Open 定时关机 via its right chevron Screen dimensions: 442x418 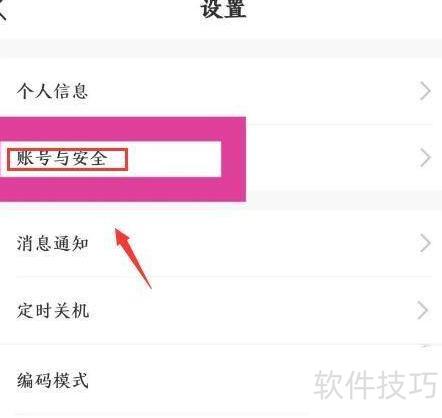pos(423,311)
